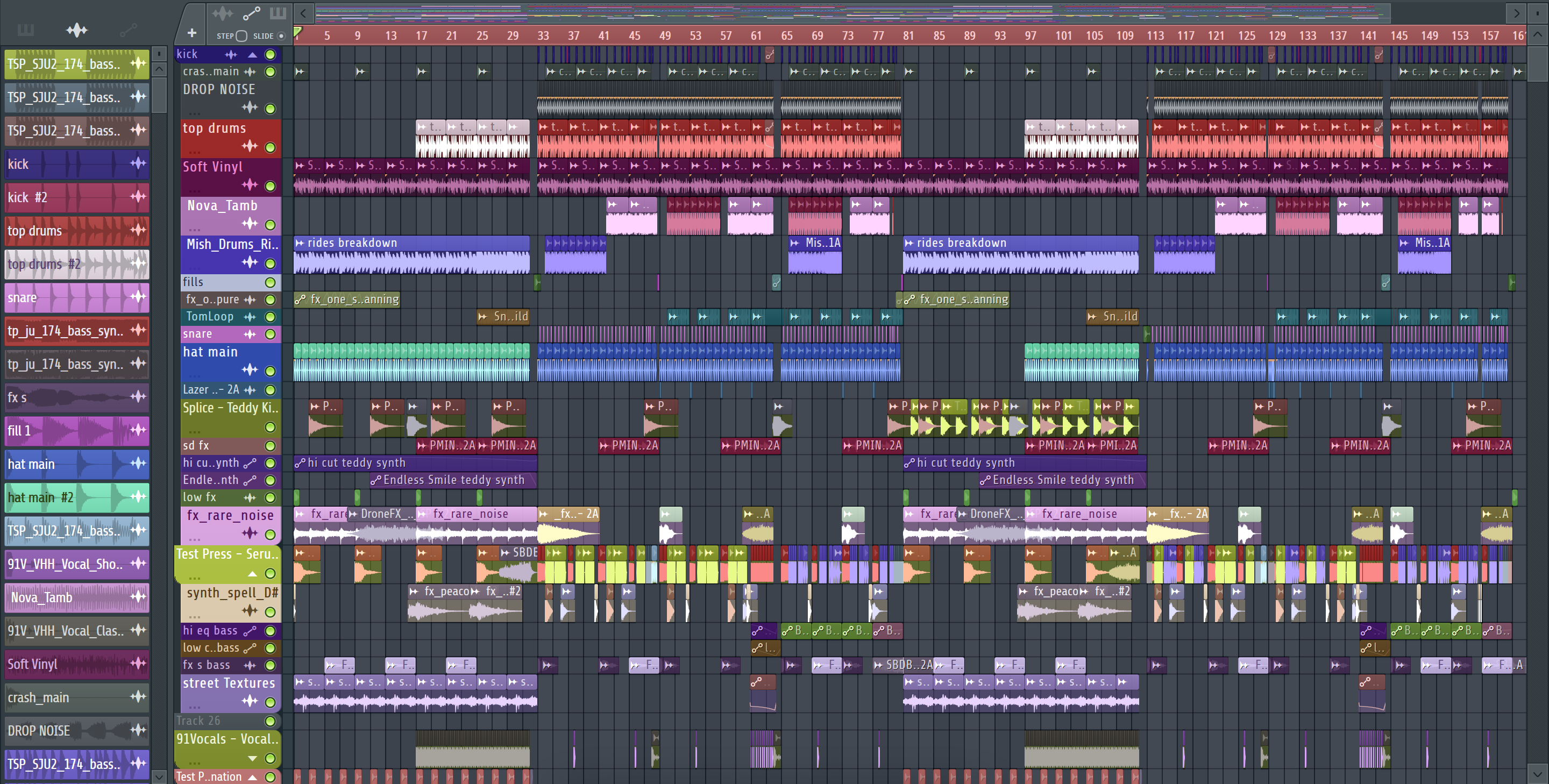
Task: Click the street Textures track waveform icon
Action: (x=250, y=701)
